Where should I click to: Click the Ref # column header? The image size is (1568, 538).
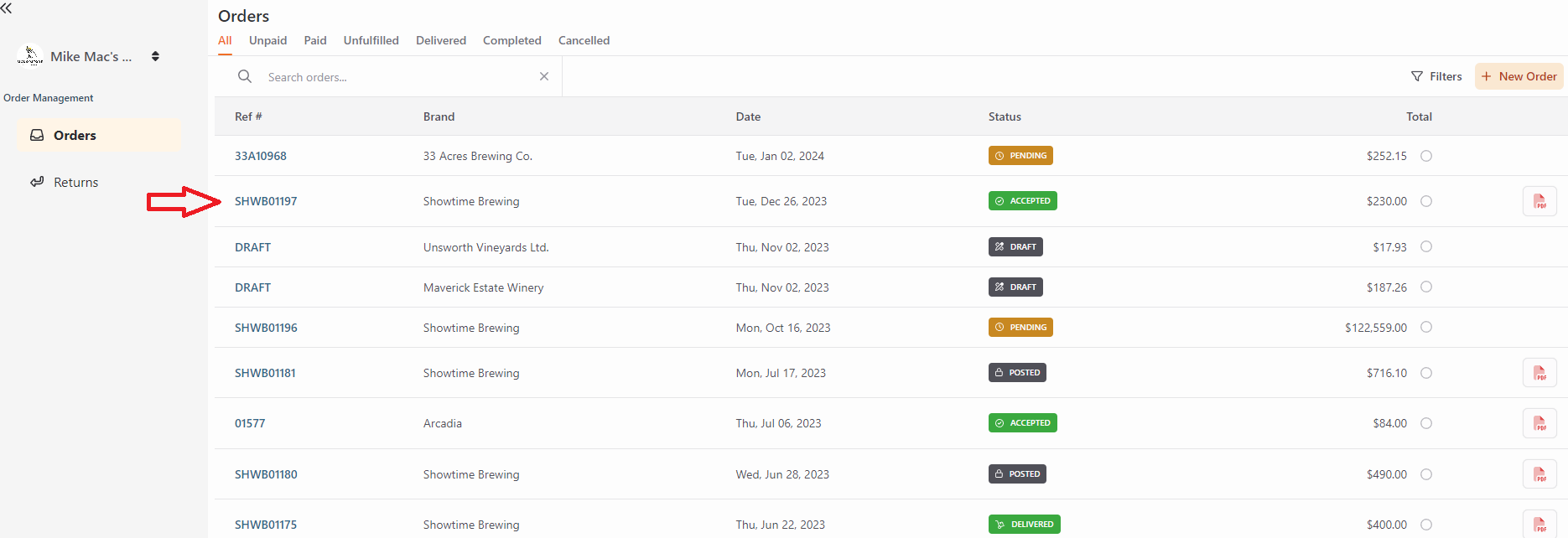click(x=248, y=116)
